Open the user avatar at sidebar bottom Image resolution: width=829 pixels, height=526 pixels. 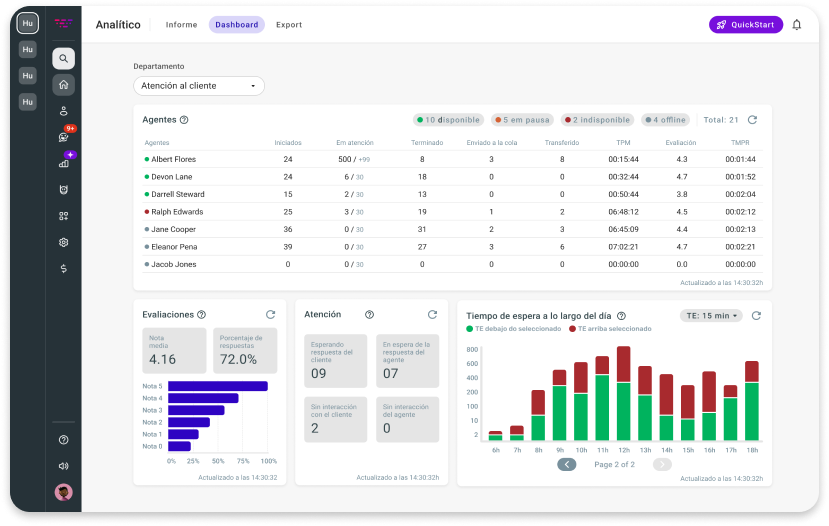click(x=63, y=492)
